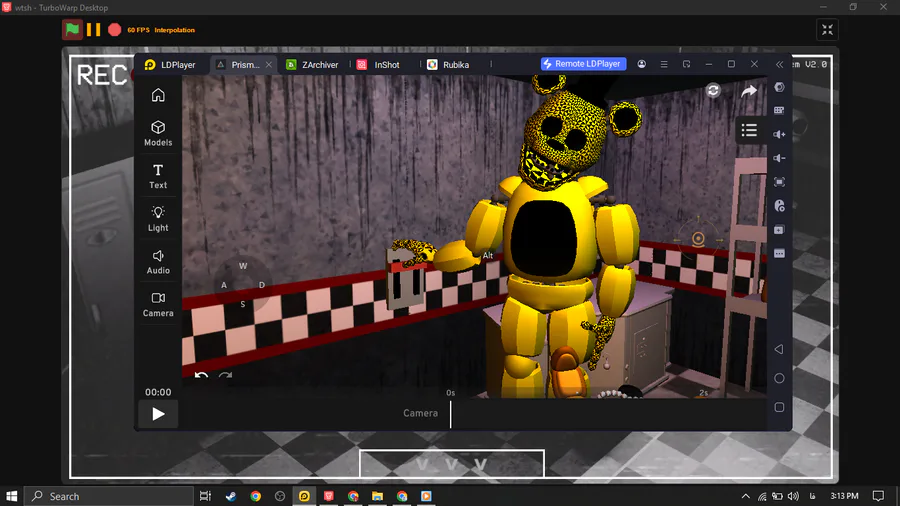Image resolution: width=900 pixels, height=506 pixels.
Task: Click the circular refresh icon in the viewport
Action: tap(713, 91)
